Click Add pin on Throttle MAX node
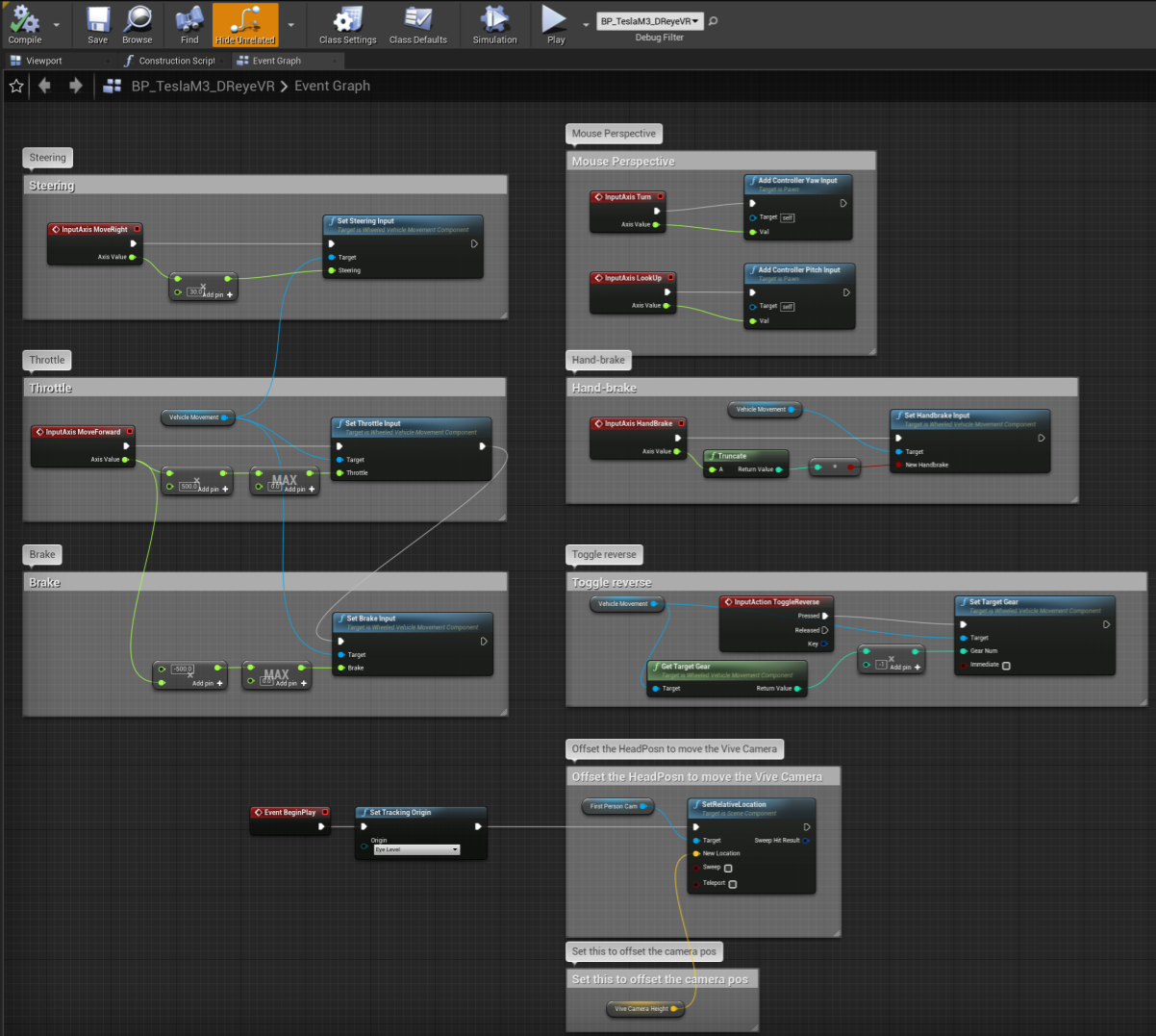The height and width of the screenshot is (1036, 1156). coord(299,490)
